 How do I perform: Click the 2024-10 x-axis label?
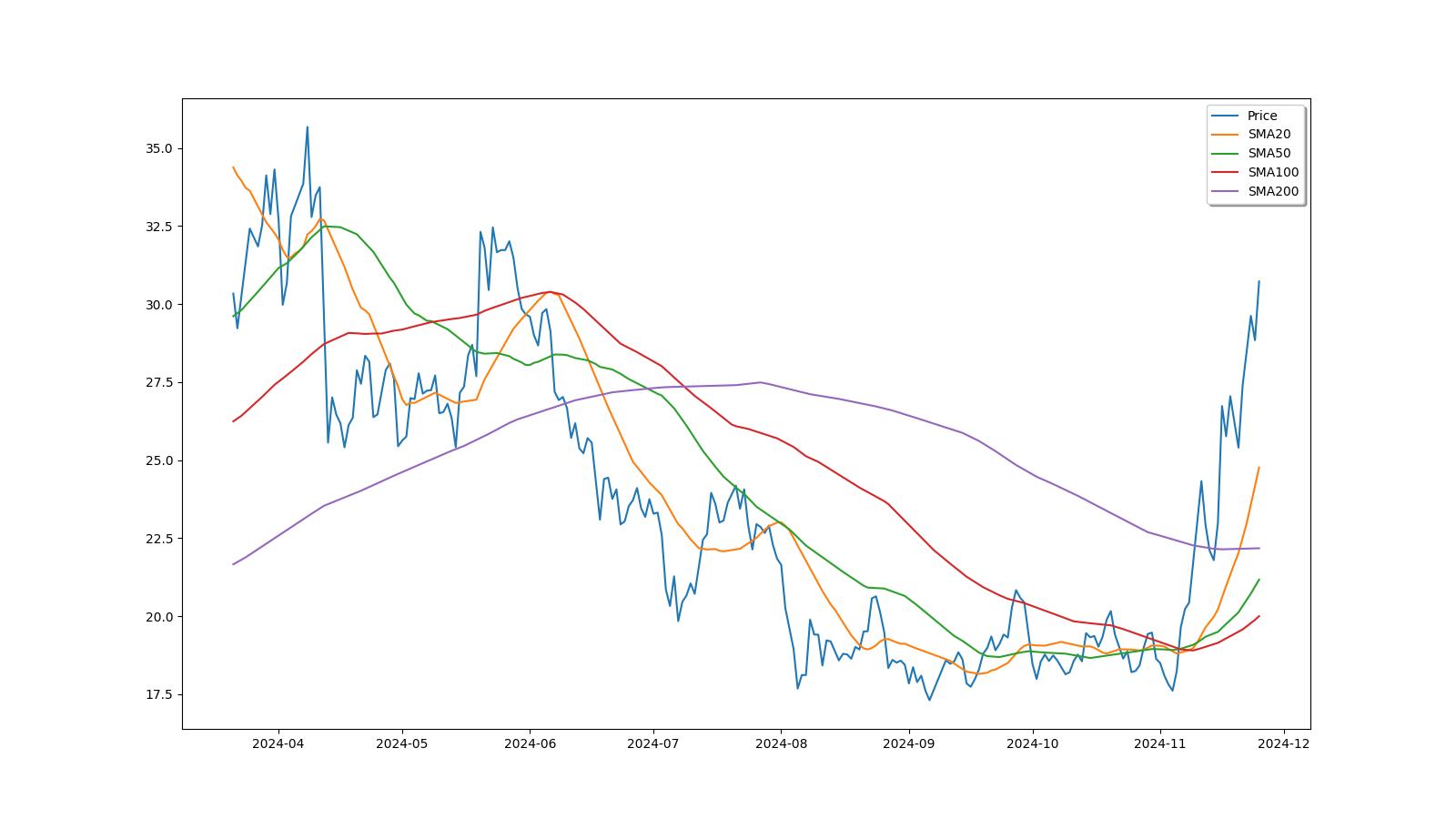coord(1032,743)
